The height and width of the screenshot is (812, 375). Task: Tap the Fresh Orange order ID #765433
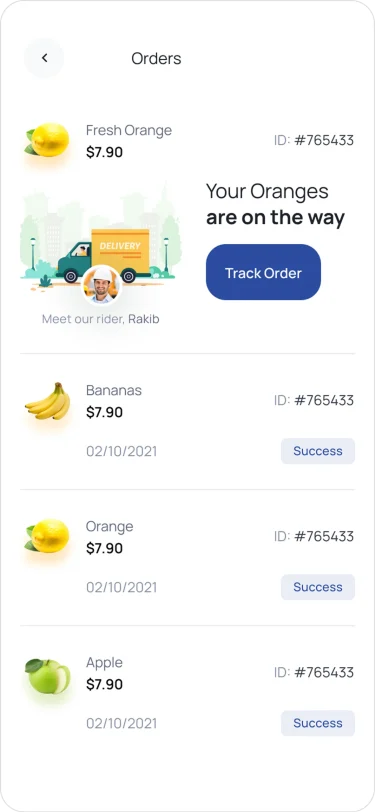pyautogui.click(x=314, y=140)
